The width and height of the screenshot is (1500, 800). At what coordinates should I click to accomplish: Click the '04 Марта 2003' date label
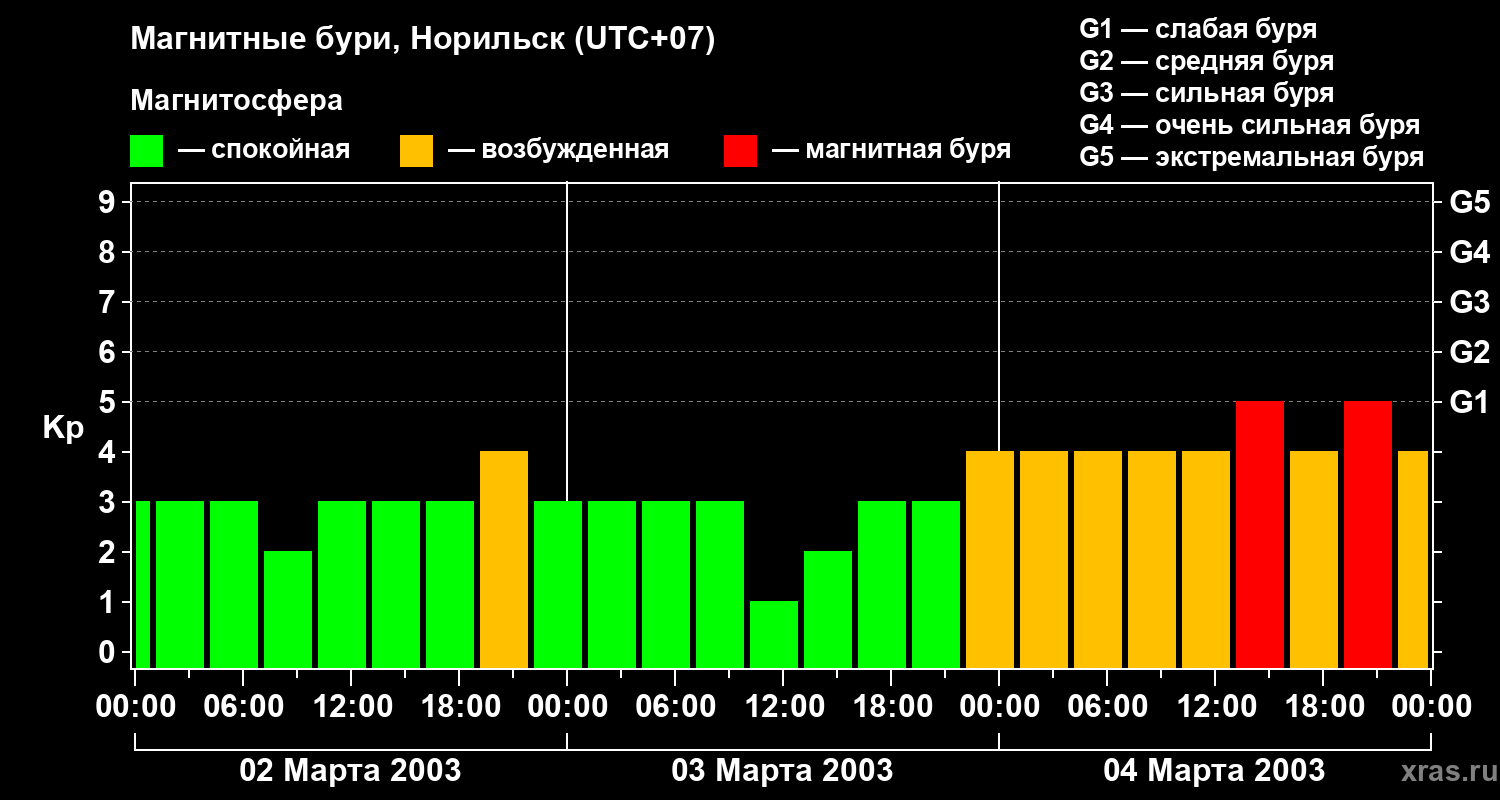point(1214,770)
